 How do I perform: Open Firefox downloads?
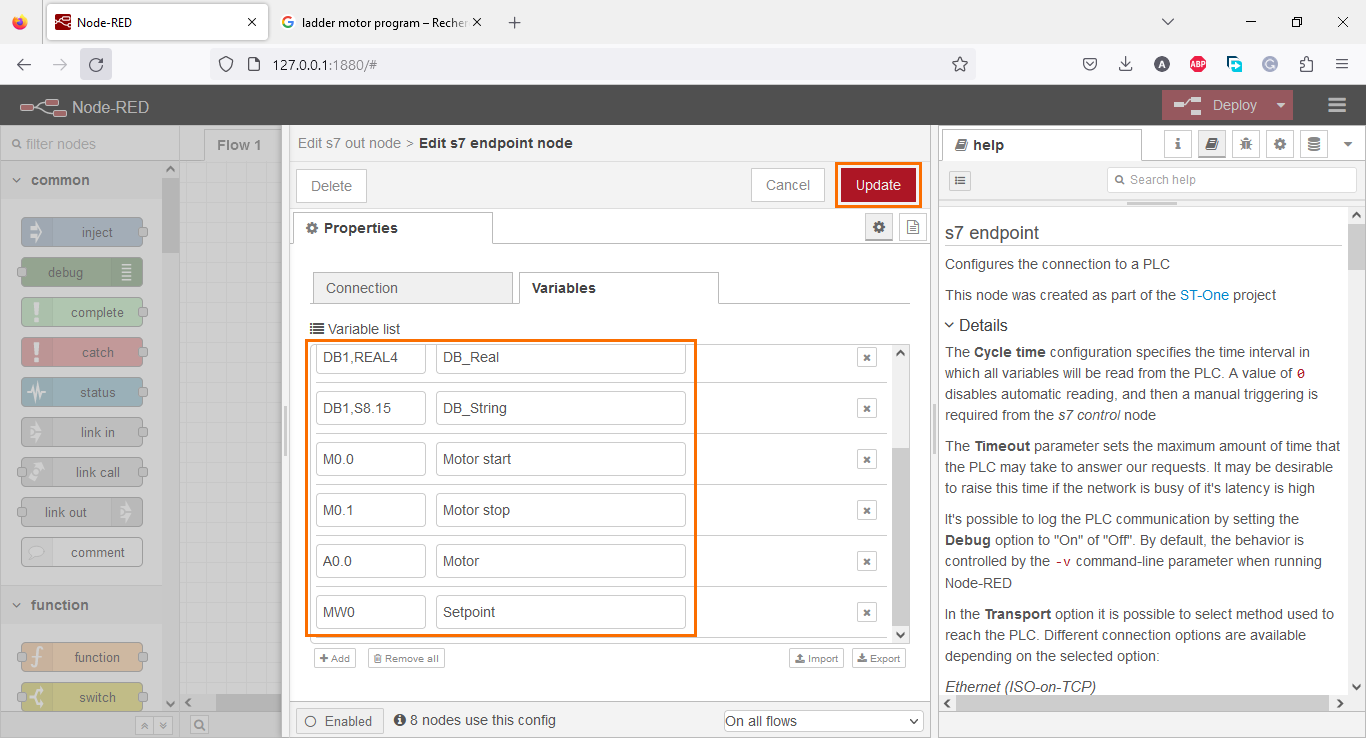pos(1126,63)
